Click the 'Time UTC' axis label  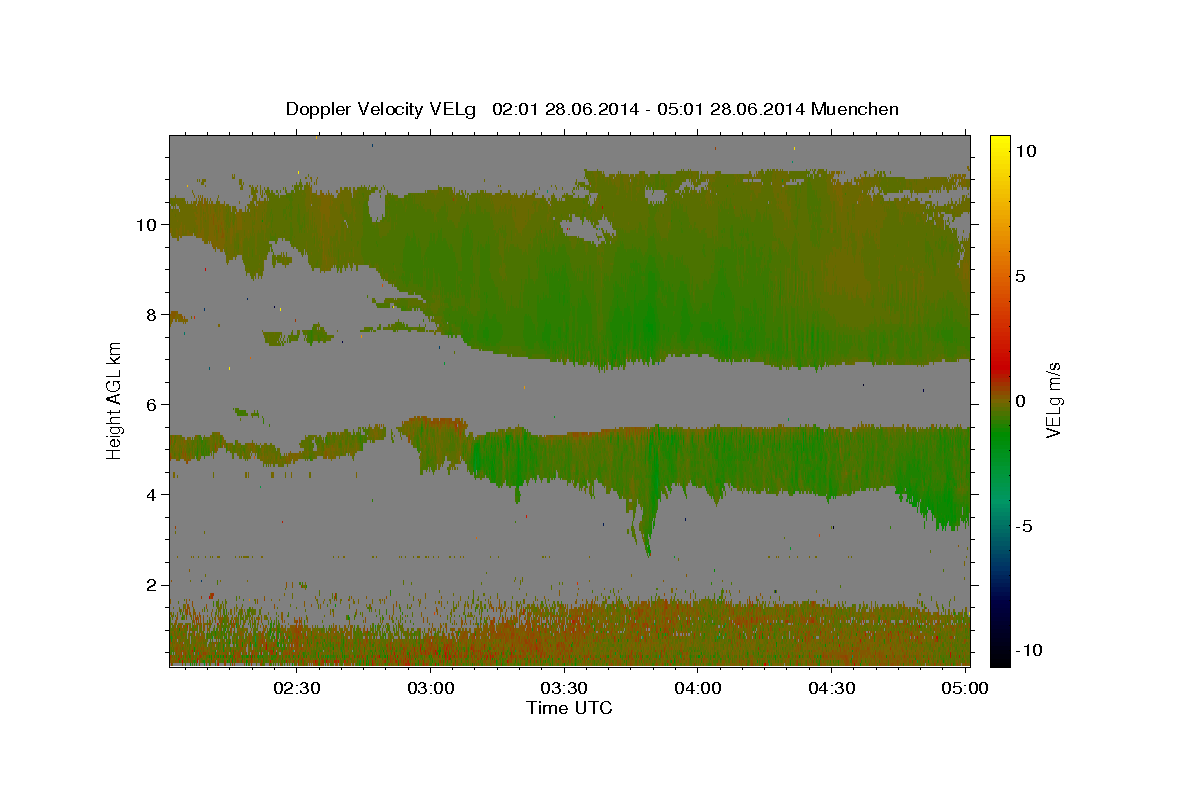point(569,708)
